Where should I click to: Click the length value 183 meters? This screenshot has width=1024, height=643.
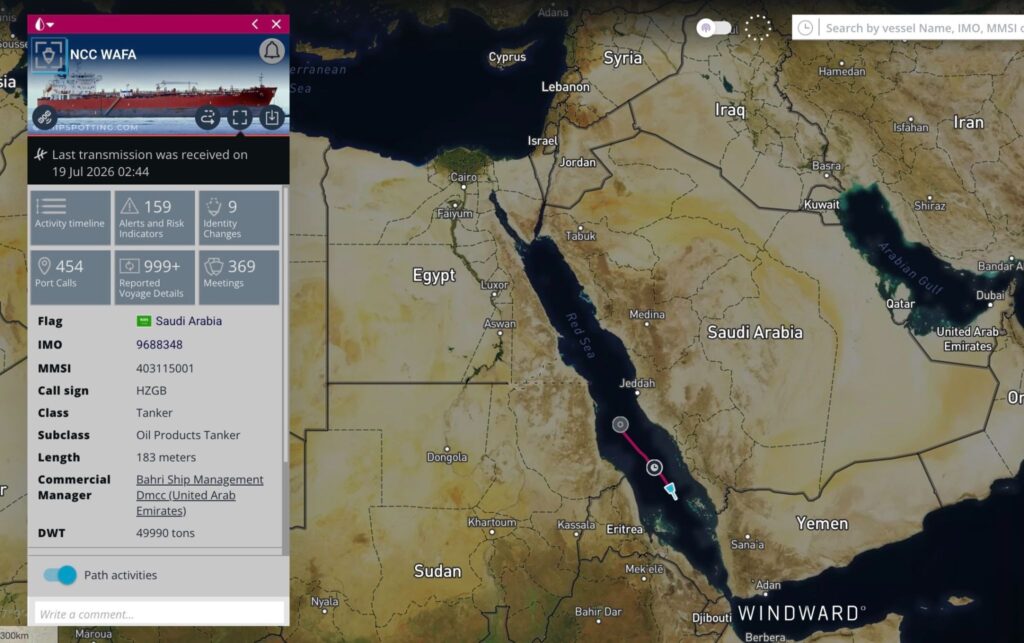(166, 457)
